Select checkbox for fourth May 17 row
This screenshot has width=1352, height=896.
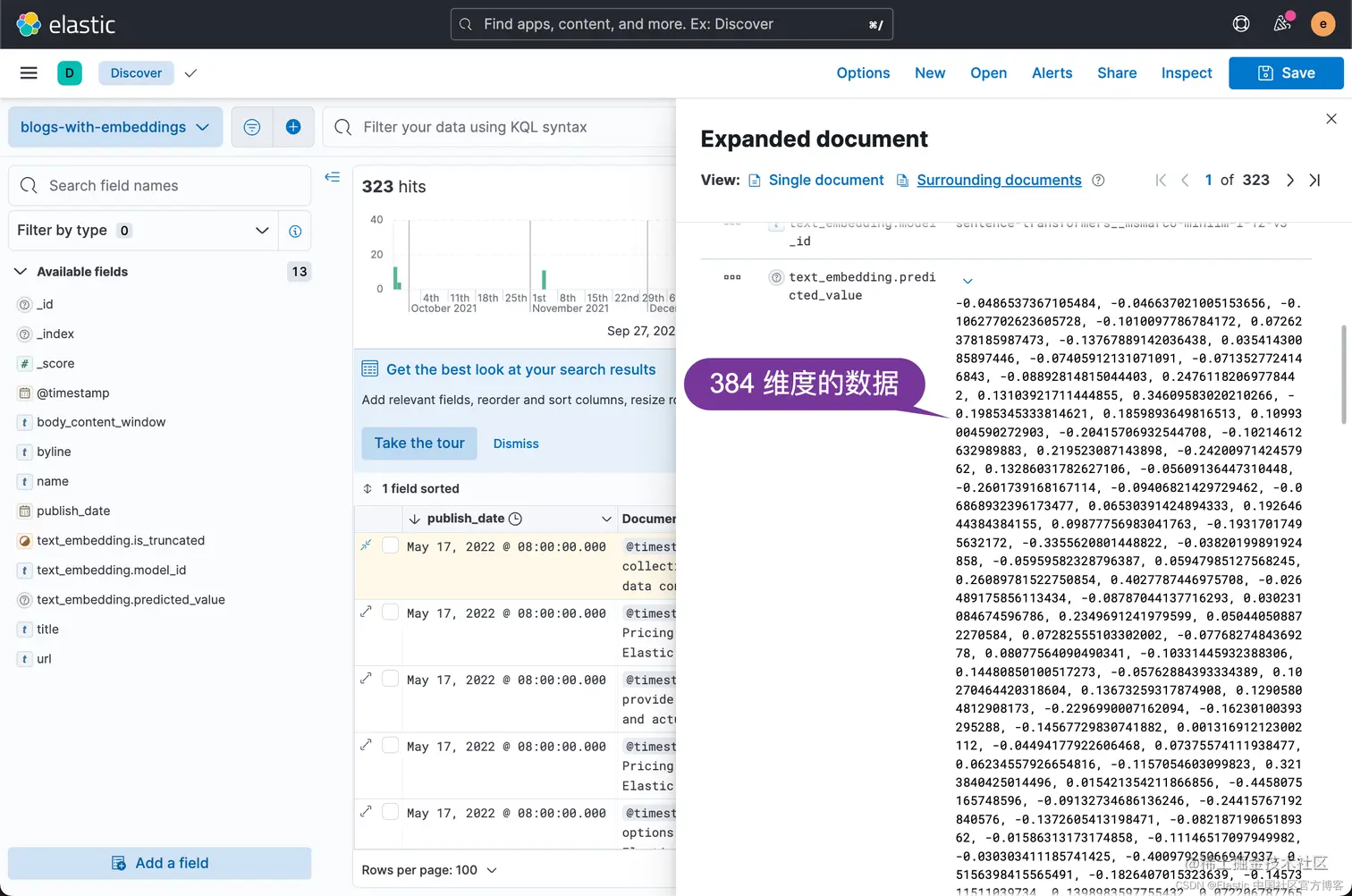pos(390,746)
